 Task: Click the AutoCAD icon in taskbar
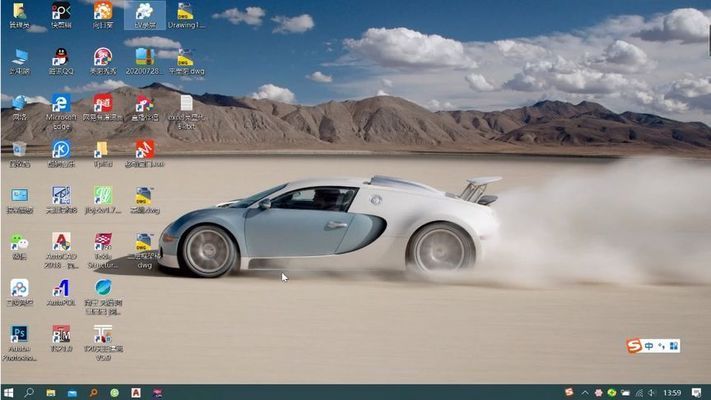click(x=135, y=392)
